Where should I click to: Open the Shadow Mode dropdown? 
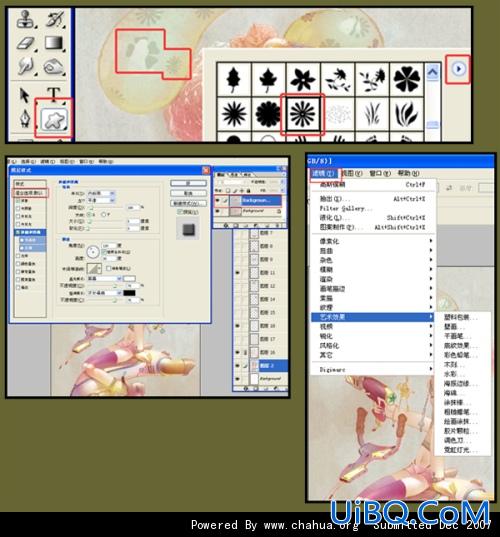coord(104,293)
